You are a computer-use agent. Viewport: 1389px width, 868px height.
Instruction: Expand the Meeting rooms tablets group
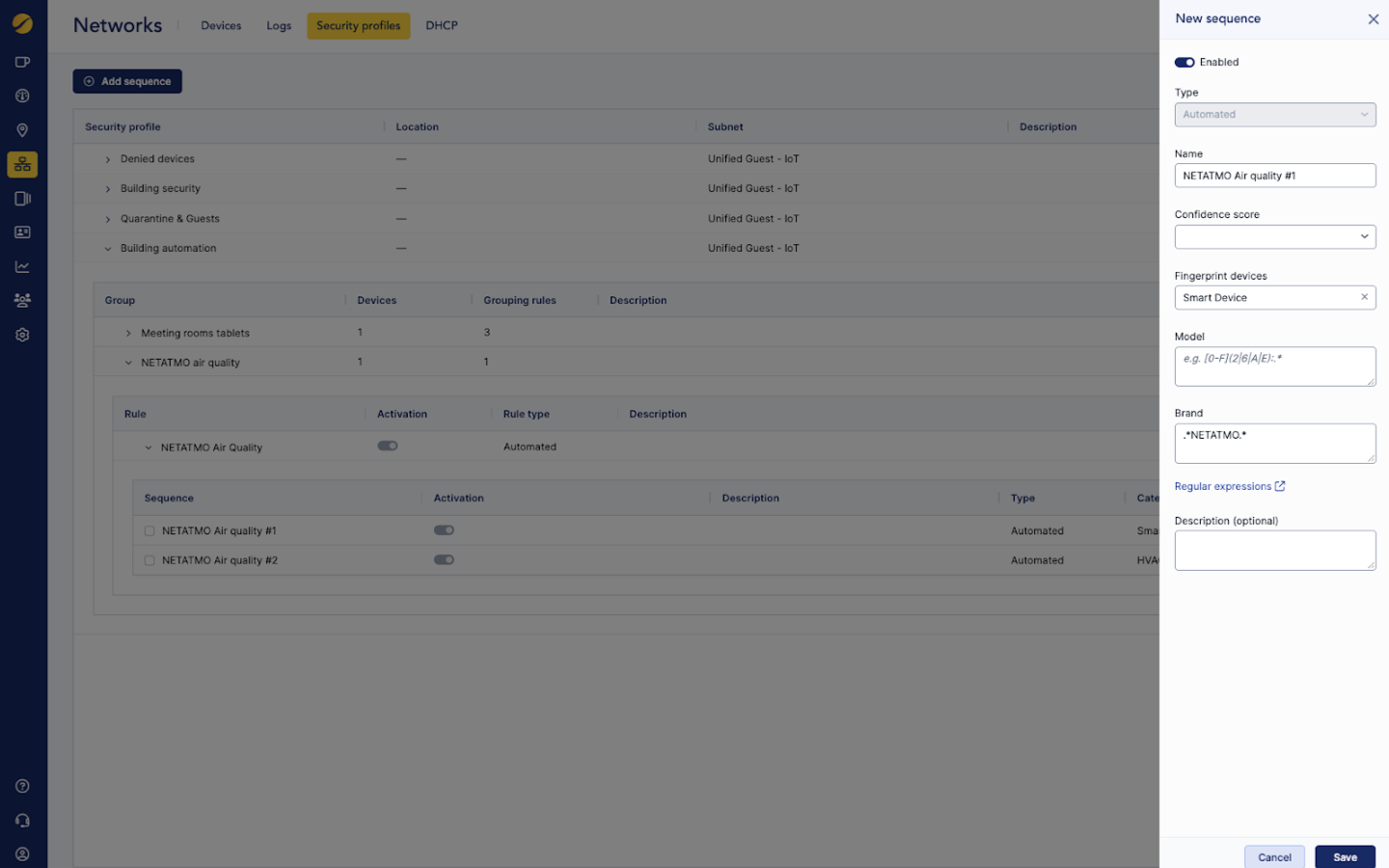128,334
